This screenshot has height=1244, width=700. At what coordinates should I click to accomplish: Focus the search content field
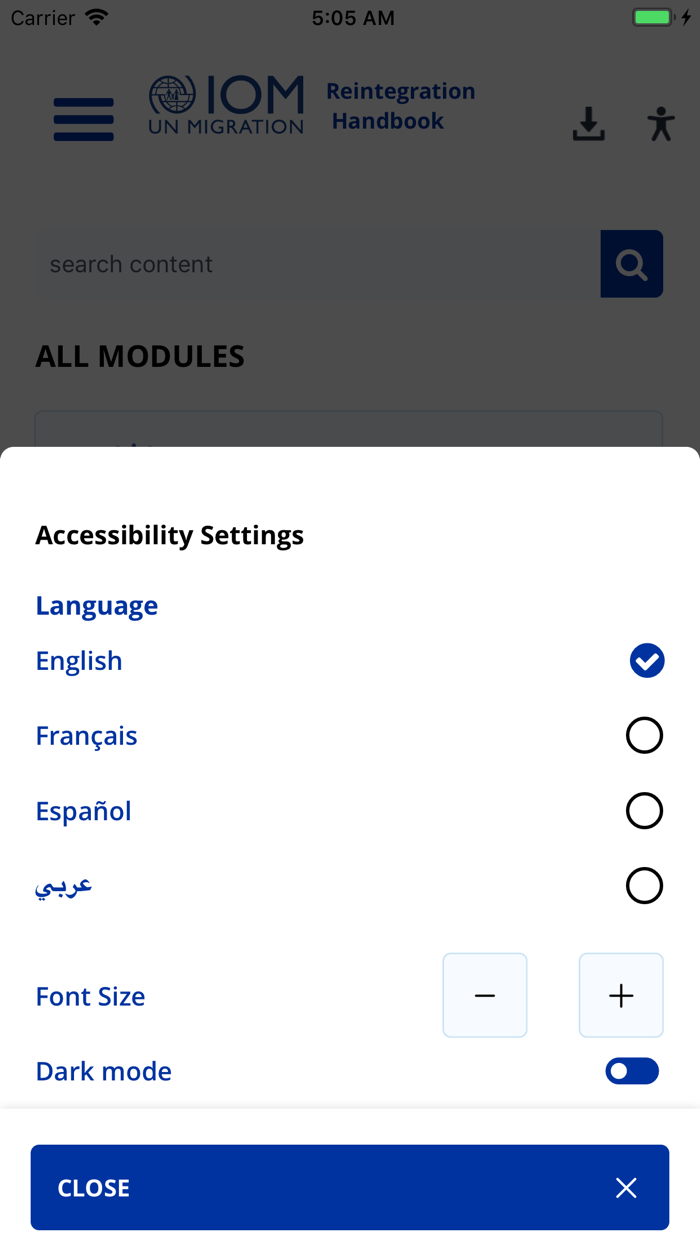(318, 264)
